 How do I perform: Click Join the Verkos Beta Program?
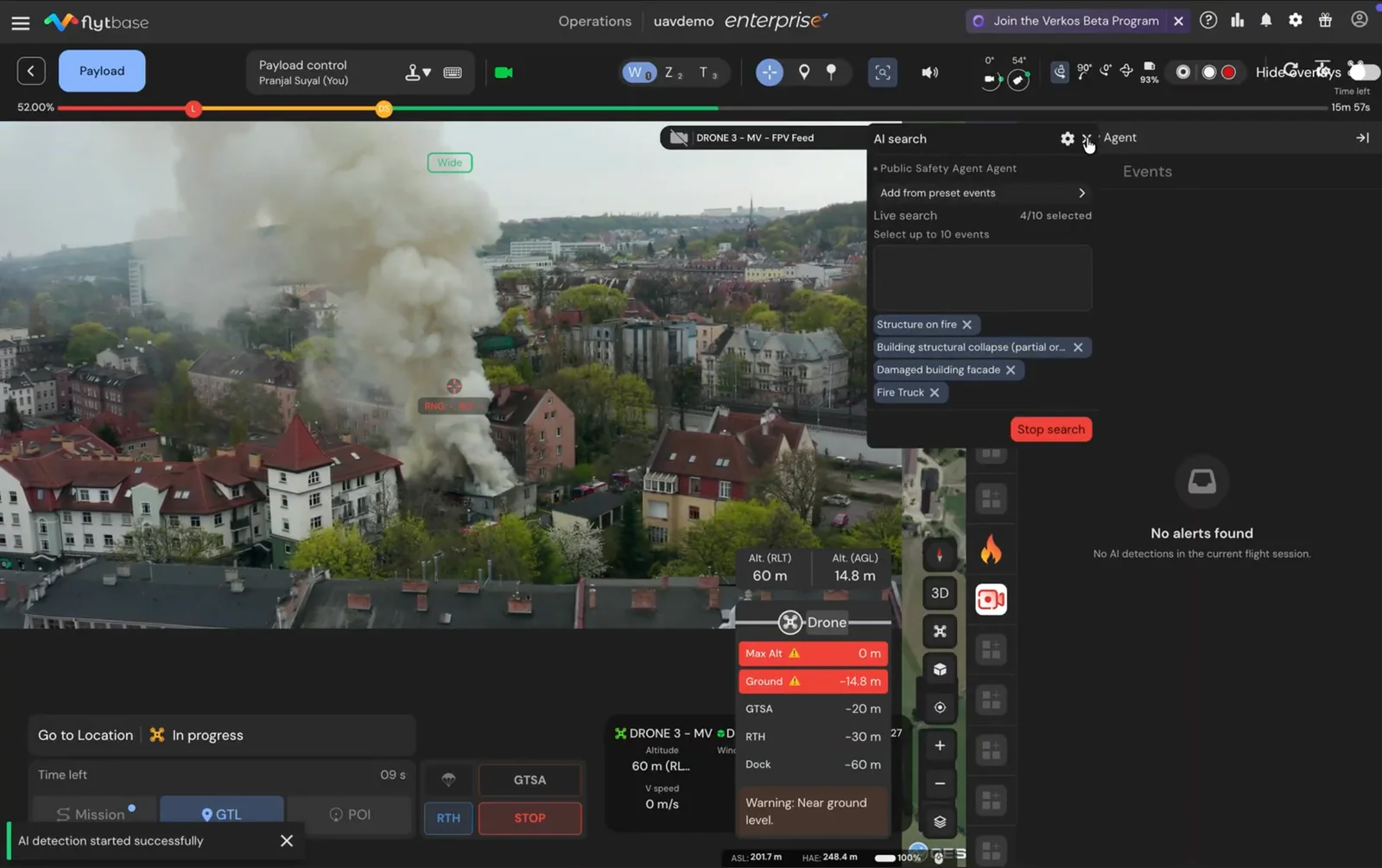(x=1075, y=21)
